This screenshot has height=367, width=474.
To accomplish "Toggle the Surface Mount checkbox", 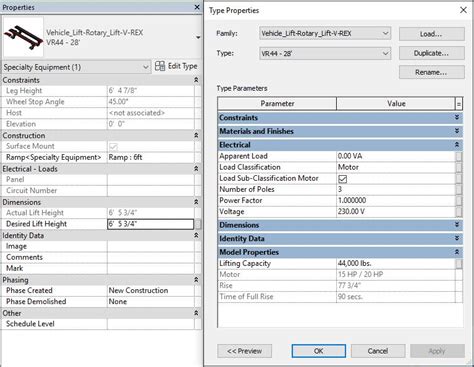I will pos(113,146).
